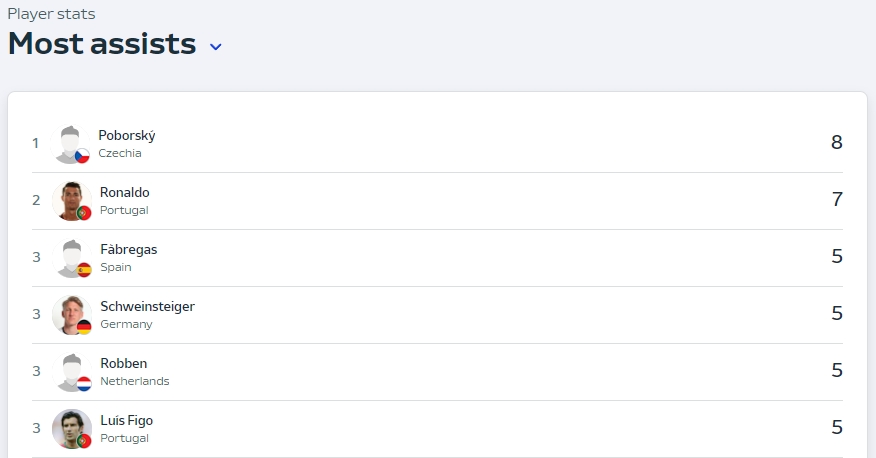Image resolution: width=876 pixels, height=458 pixels.
Task: Select the Robben Netherlands row
Action: (x=437, y=372)
